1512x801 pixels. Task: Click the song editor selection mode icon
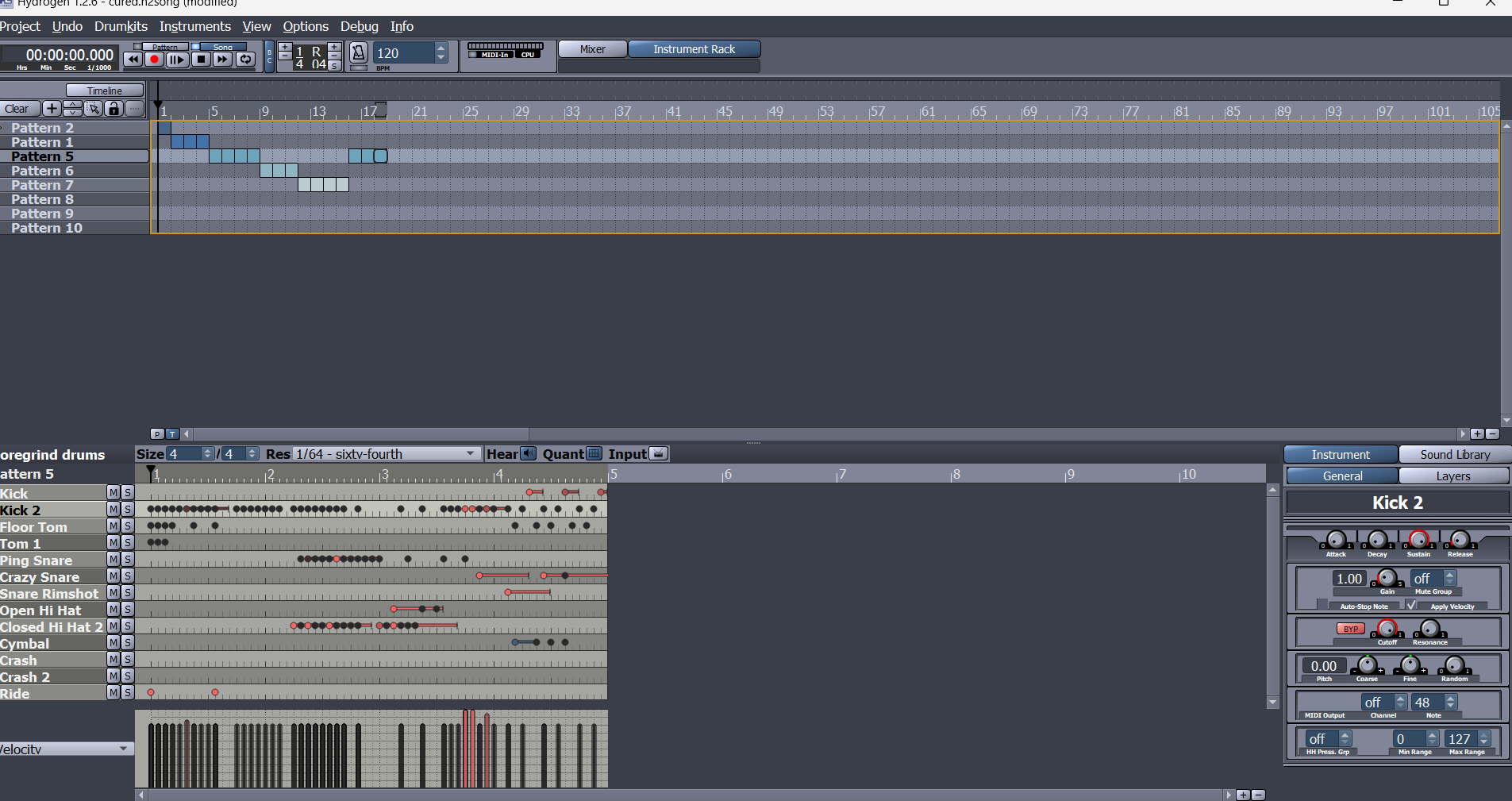93,109
